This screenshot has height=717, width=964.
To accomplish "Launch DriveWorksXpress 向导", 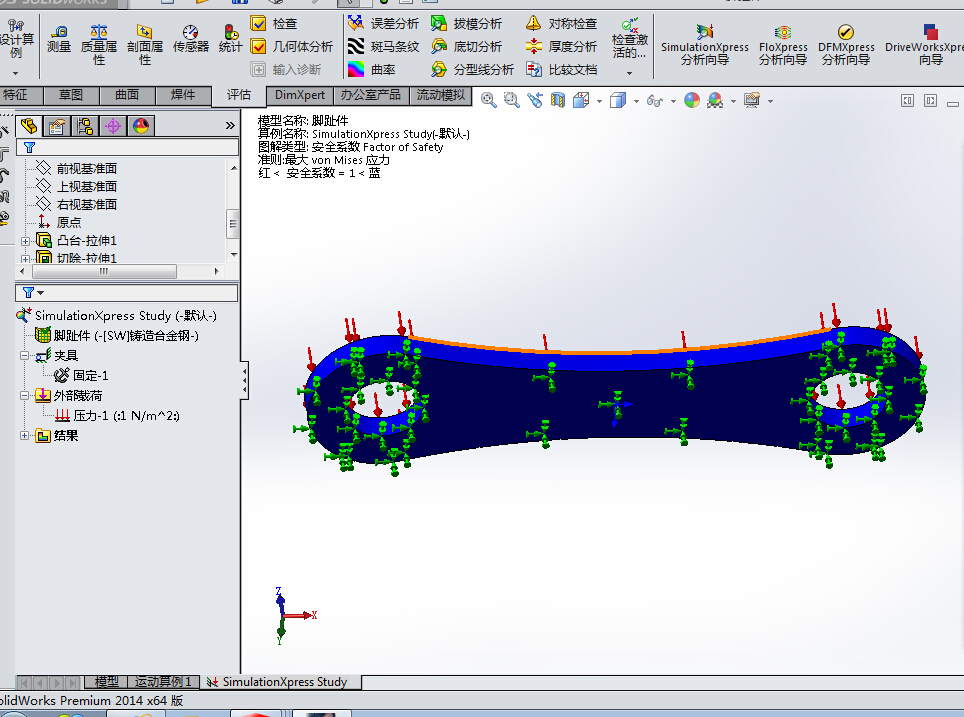I will click(924, 45).
